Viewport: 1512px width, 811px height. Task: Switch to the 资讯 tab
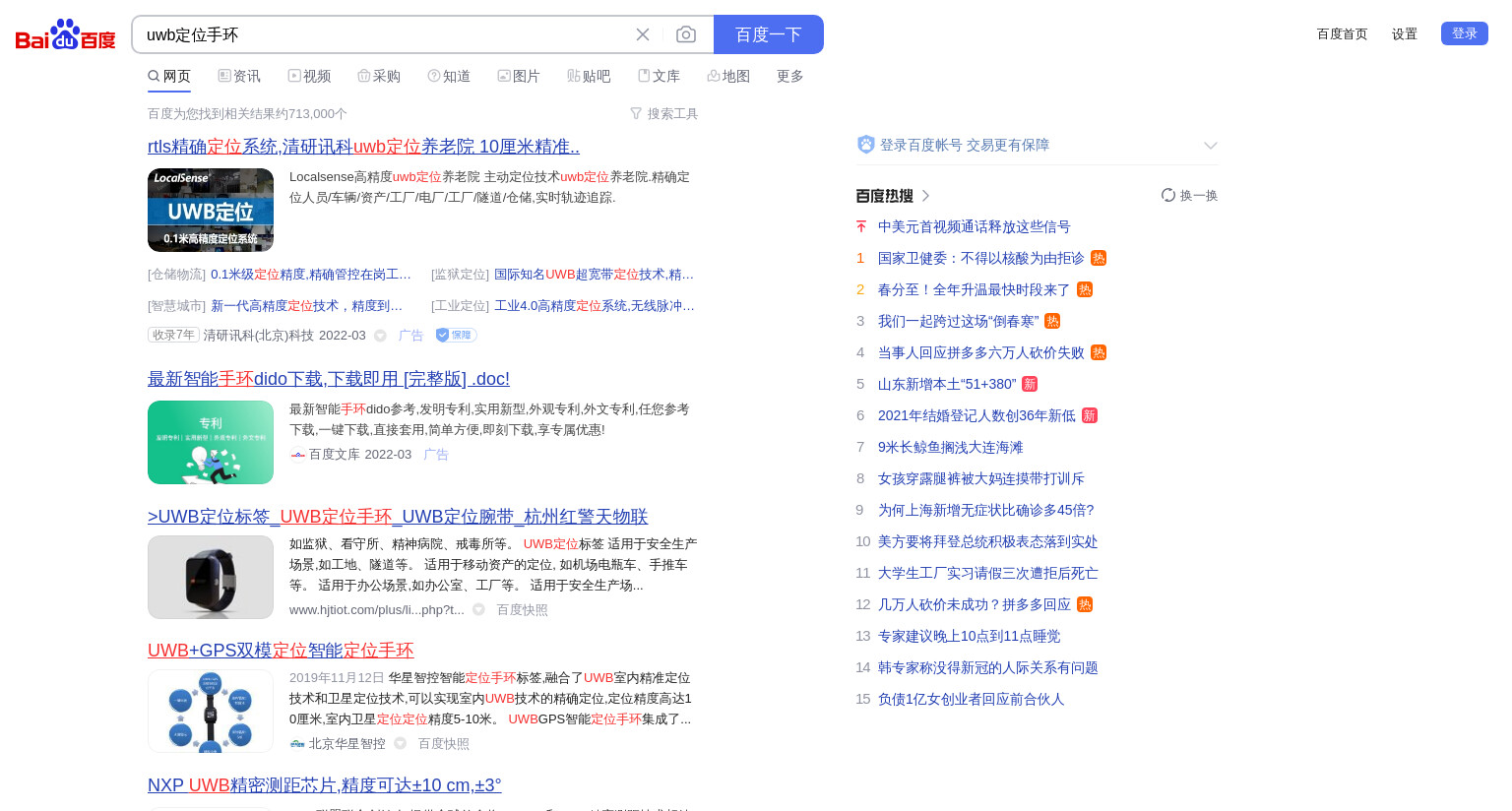point(239,76)
